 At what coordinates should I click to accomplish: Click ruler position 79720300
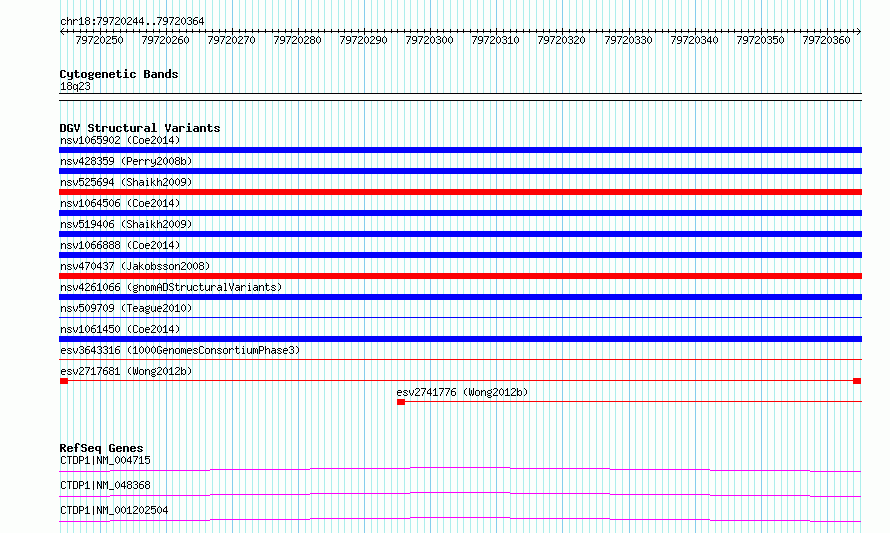click(429, 40)
